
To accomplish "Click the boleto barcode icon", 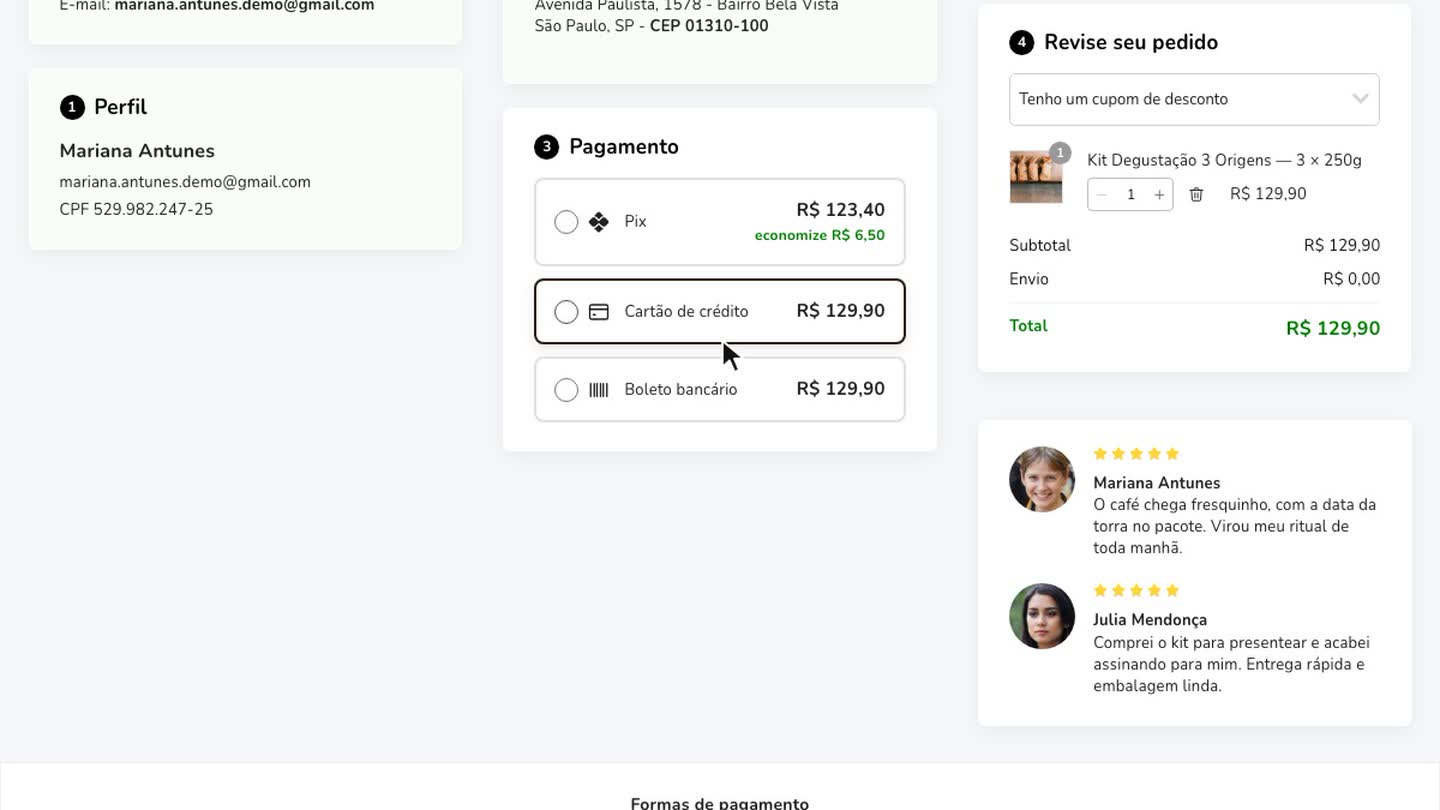I will (599, 390).
